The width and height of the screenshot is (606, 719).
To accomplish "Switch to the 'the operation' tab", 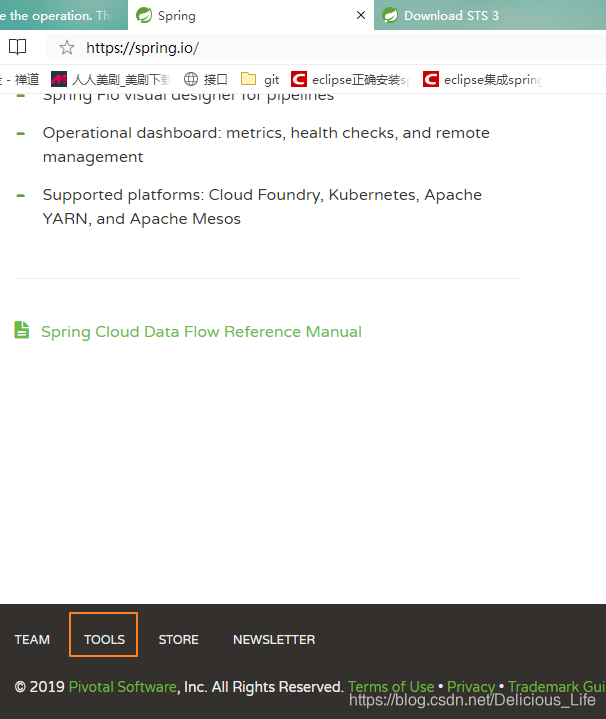I will (x=64, y=15).
